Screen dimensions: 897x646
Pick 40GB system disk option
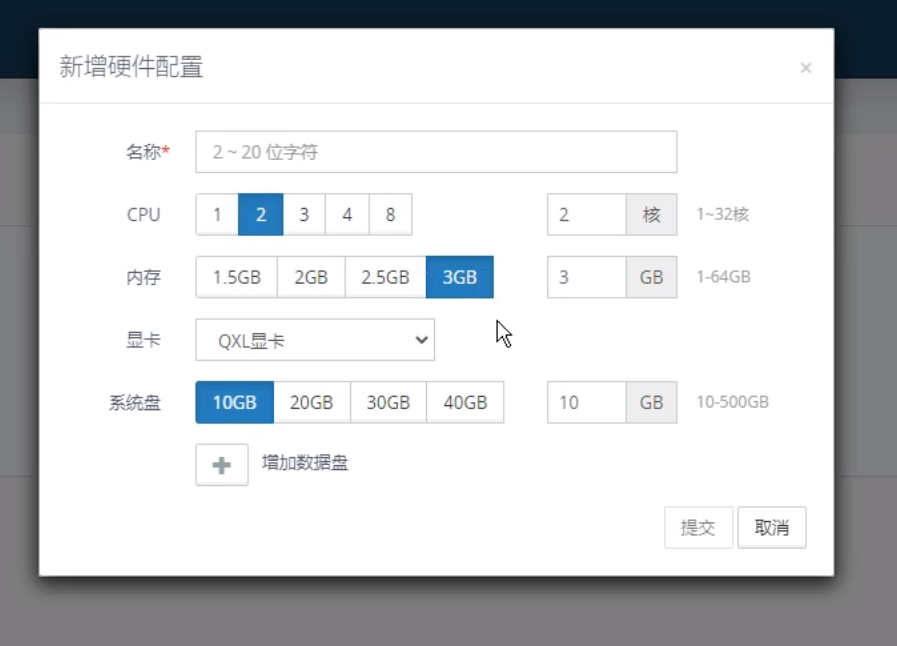pos(465,403)
